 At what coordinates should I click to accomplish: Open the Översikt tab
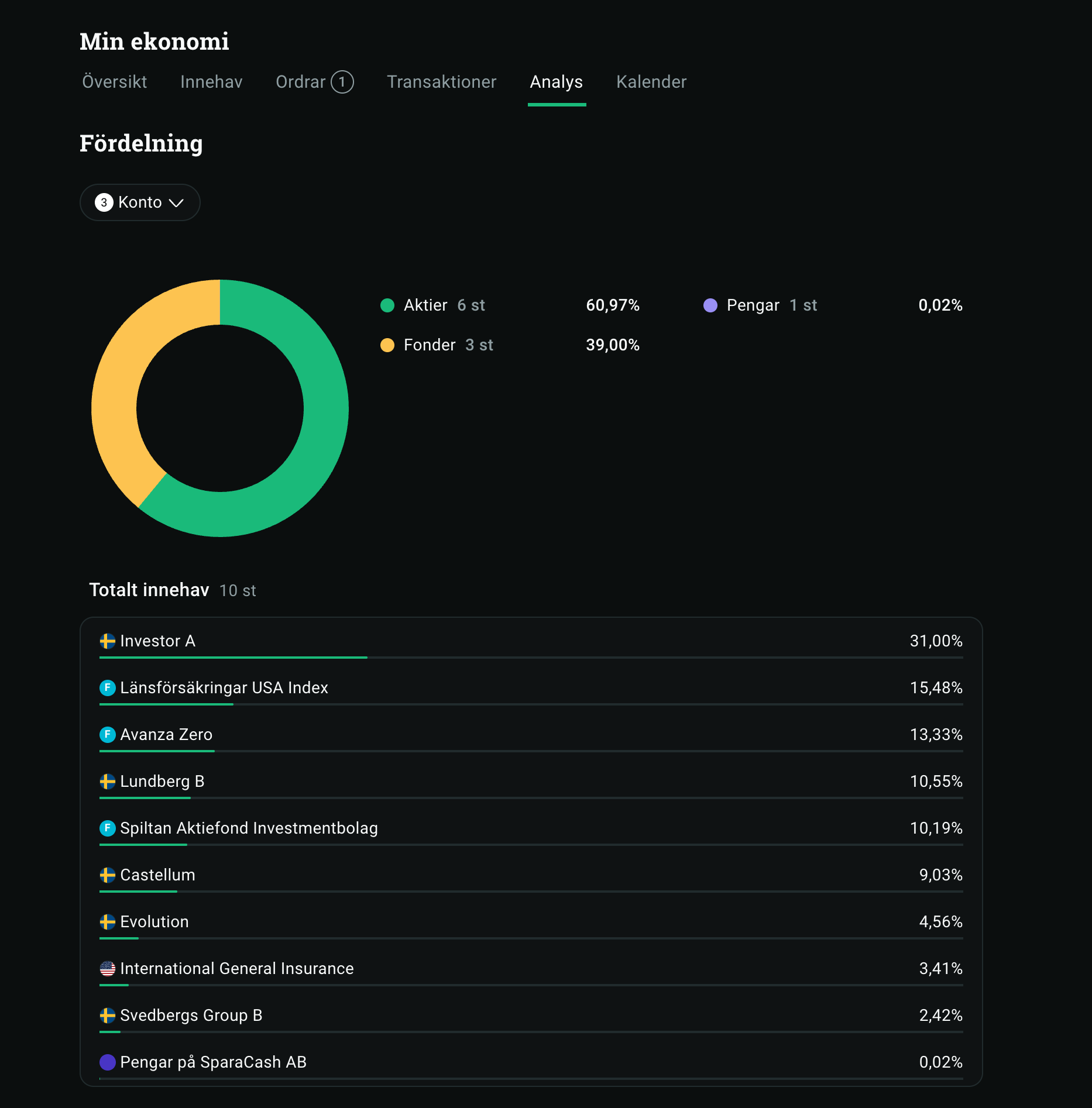115,82
